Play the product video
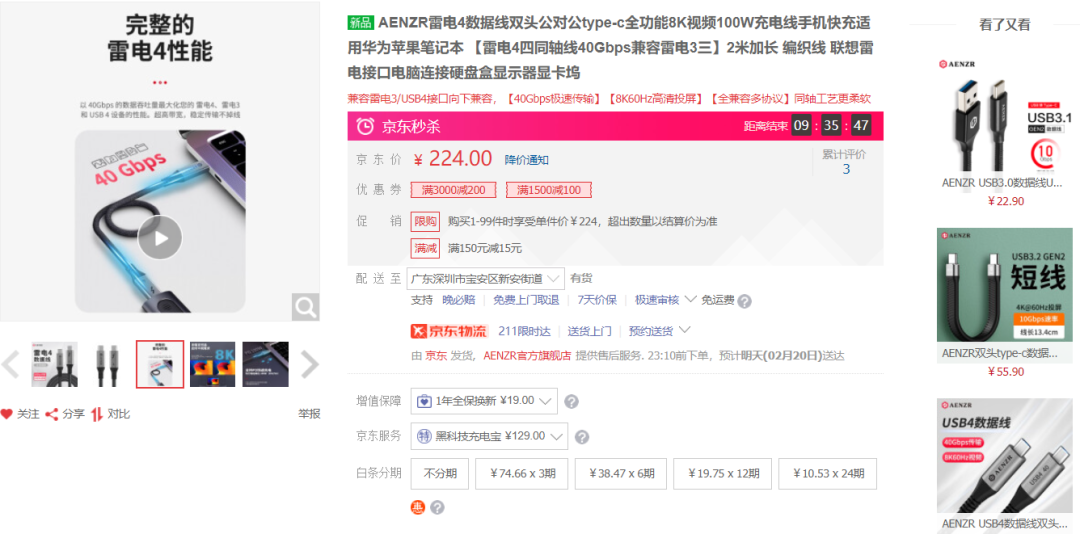This screenshot has width=1080, height=534. pos(160,238)
